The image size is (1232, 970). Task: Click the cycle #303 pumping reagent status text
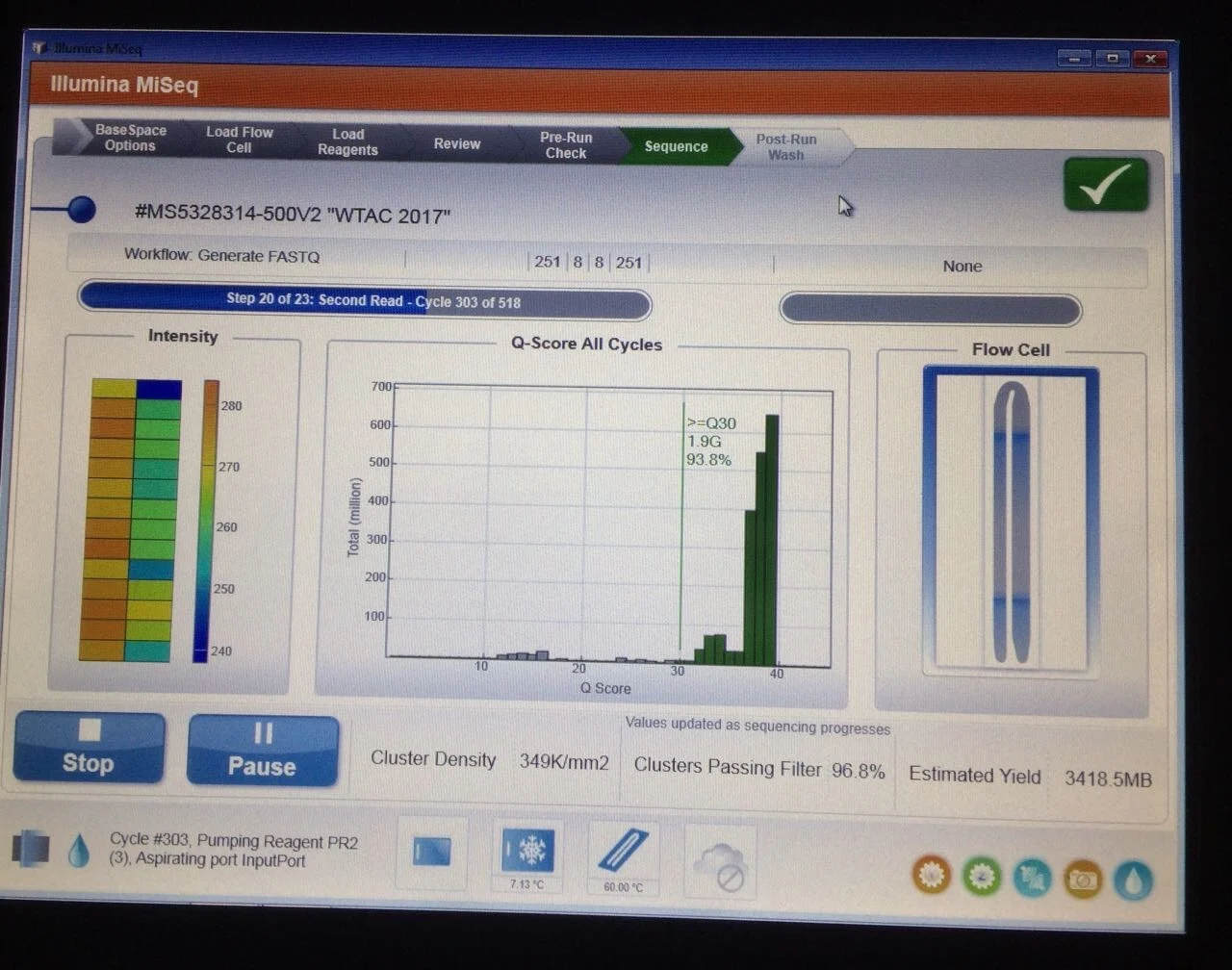[234, 851]
